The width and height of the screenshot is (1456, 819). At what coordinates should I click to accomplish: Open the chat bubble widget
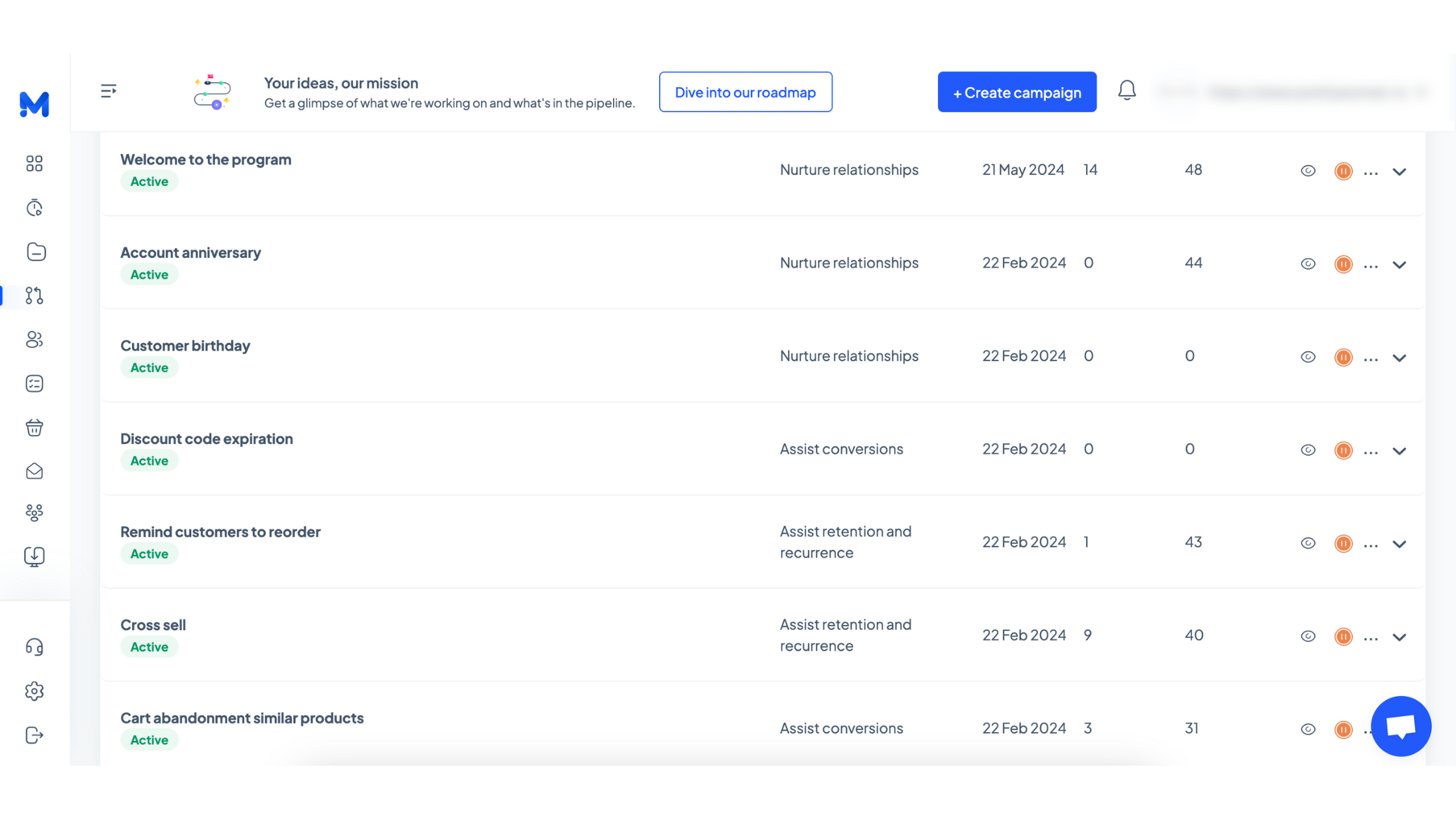coord(1401,726)
